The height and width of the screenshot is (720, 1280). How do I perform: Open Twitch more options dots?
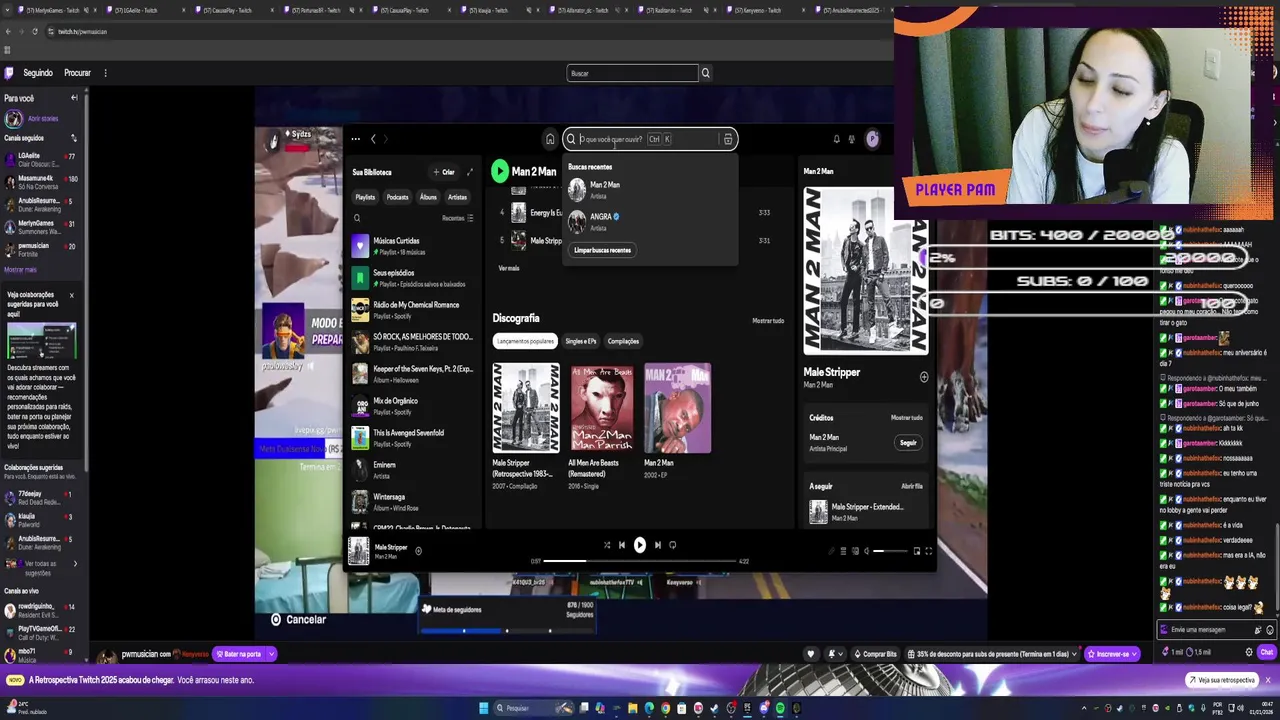[105, 73]
